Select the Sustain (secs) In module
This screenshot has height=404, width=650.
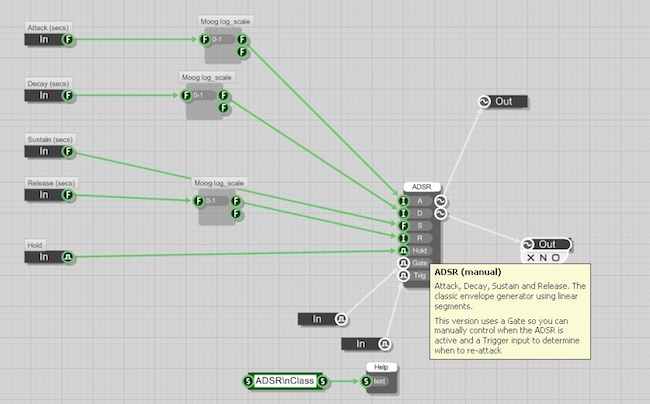click(44, 152)
